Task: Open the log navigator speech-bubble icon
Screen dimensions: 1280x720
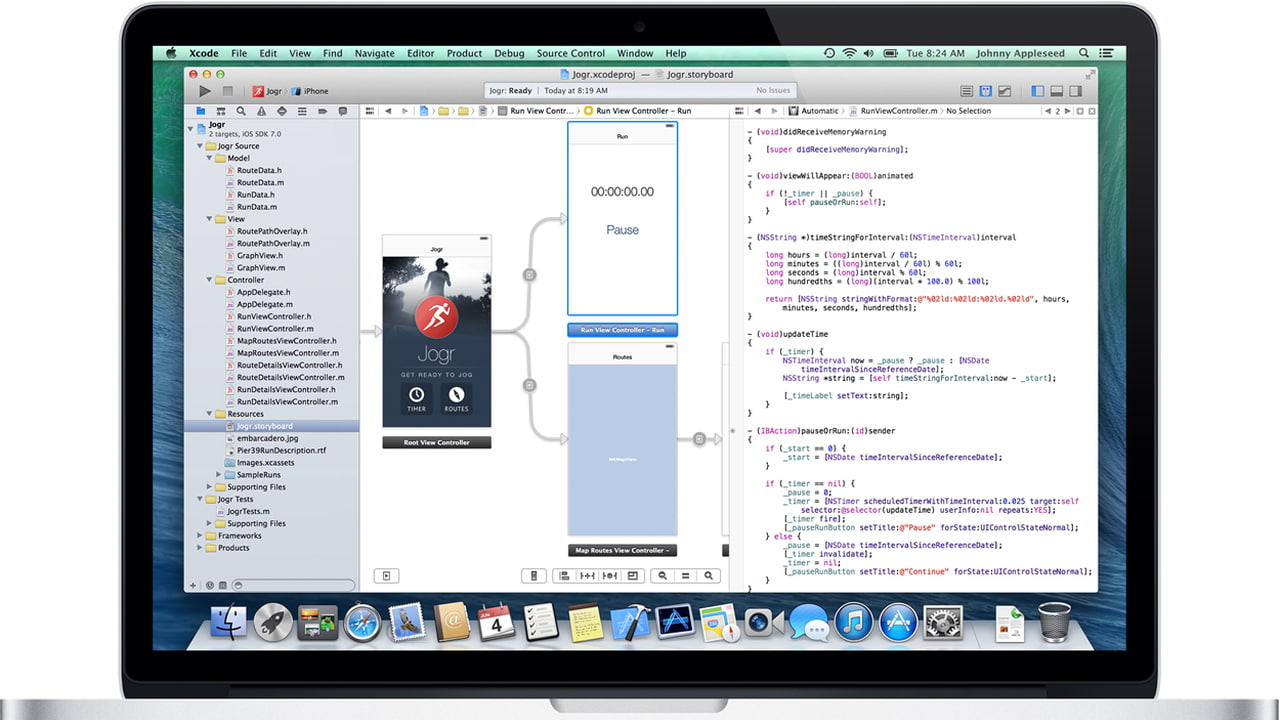Action: tap(343, 111)
